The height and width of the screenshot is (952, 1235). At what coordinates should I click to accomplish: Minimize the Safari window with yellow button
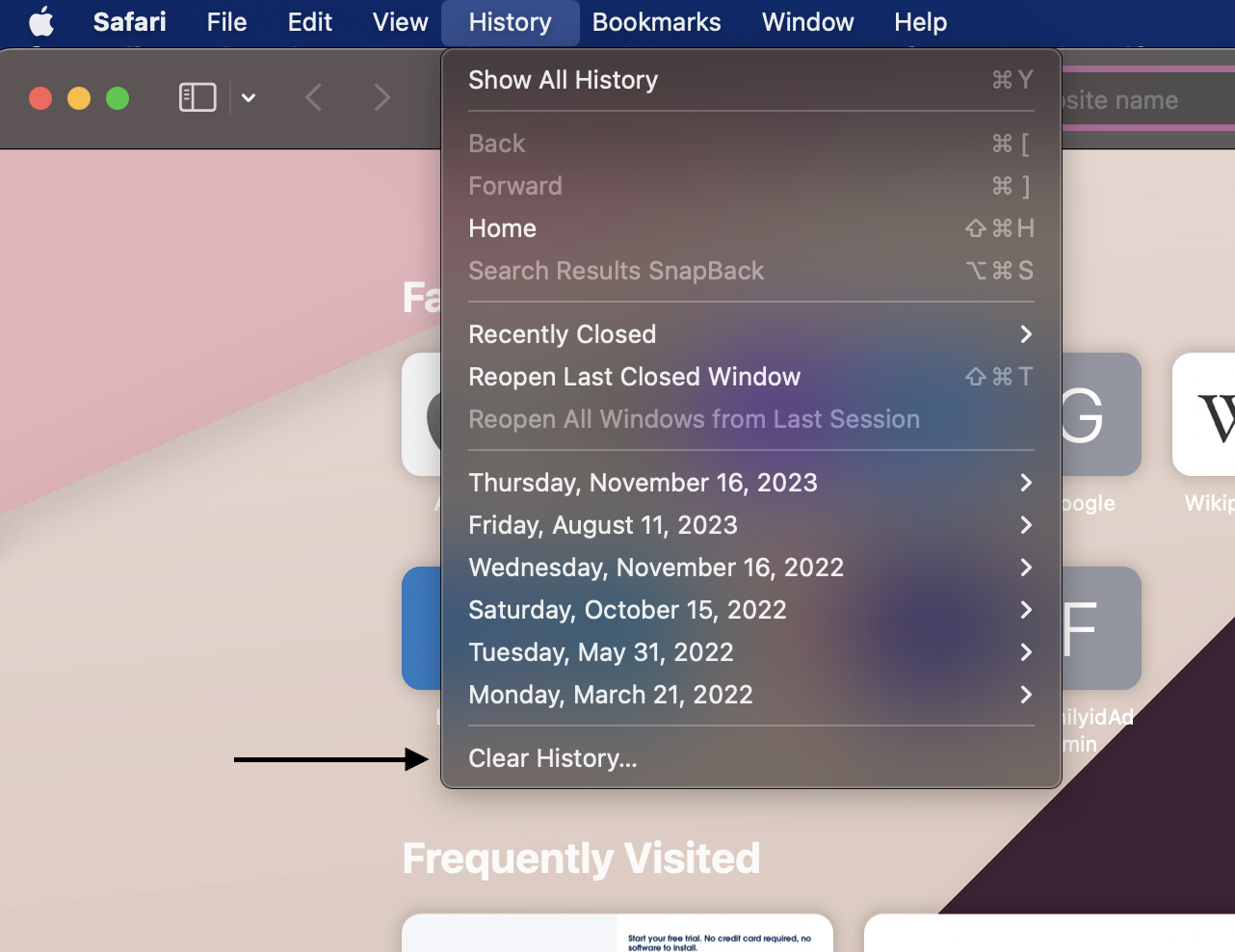click(79, 98)
